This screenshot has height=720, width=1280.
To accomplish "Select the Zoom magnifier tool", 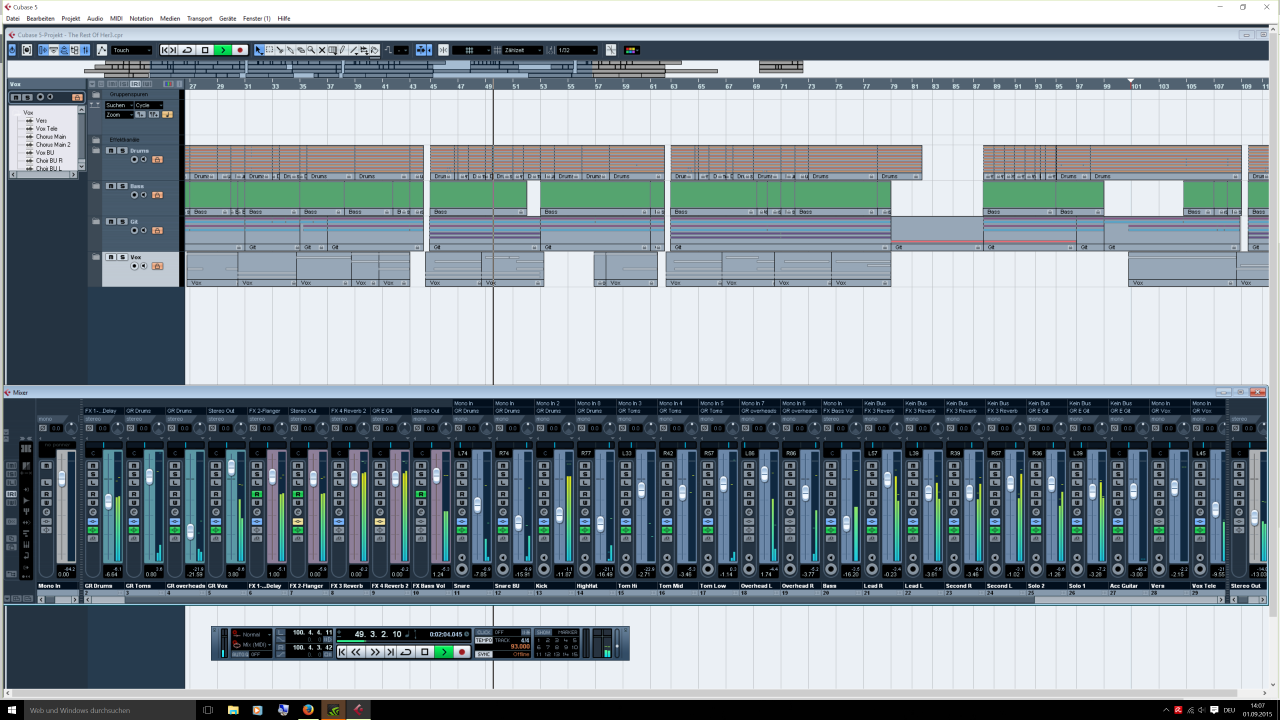I will click(311, 50).
